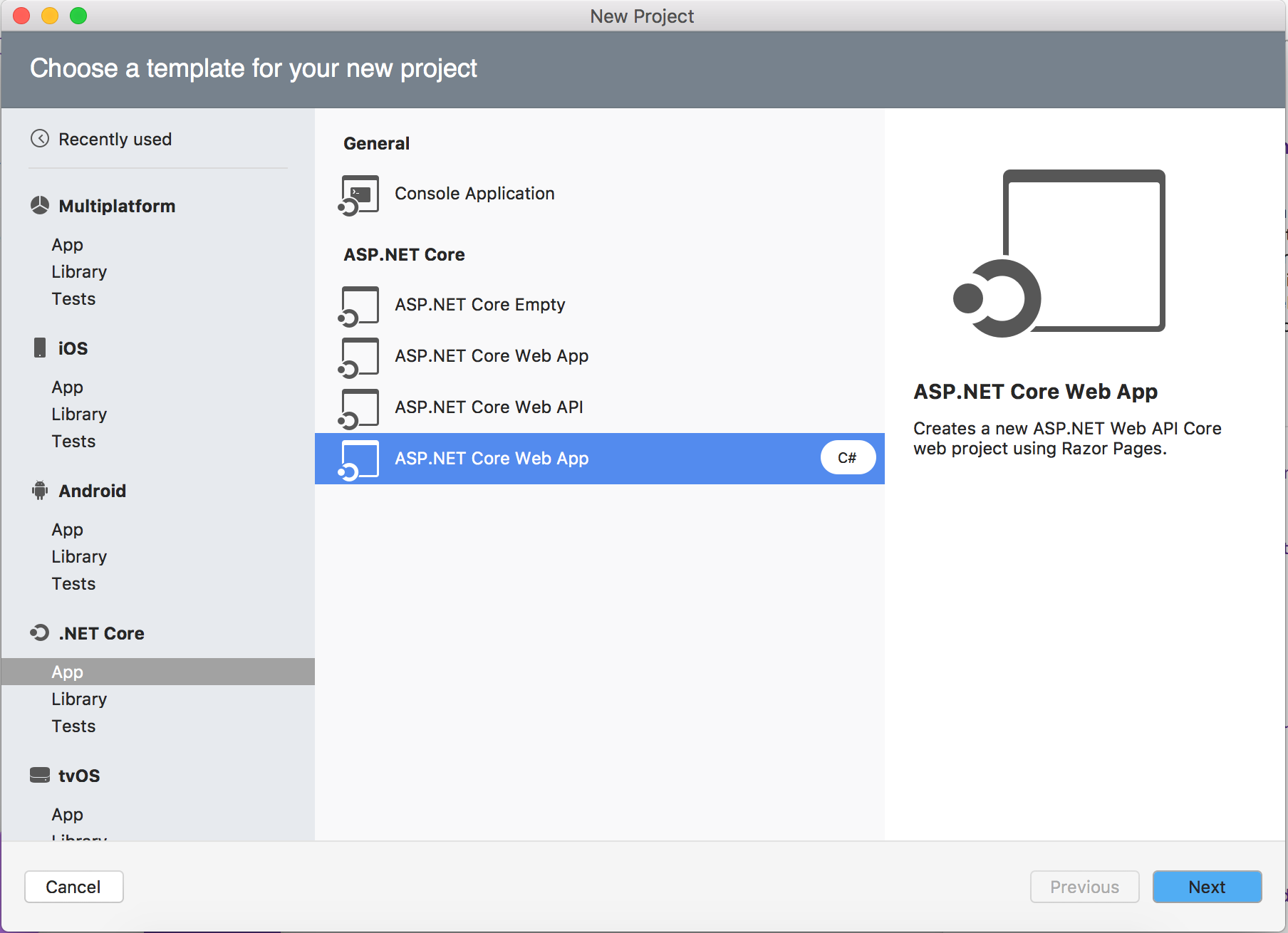
Task: Choose the ASP.NET Core Web API template
Action: click(x=600, y=407)
